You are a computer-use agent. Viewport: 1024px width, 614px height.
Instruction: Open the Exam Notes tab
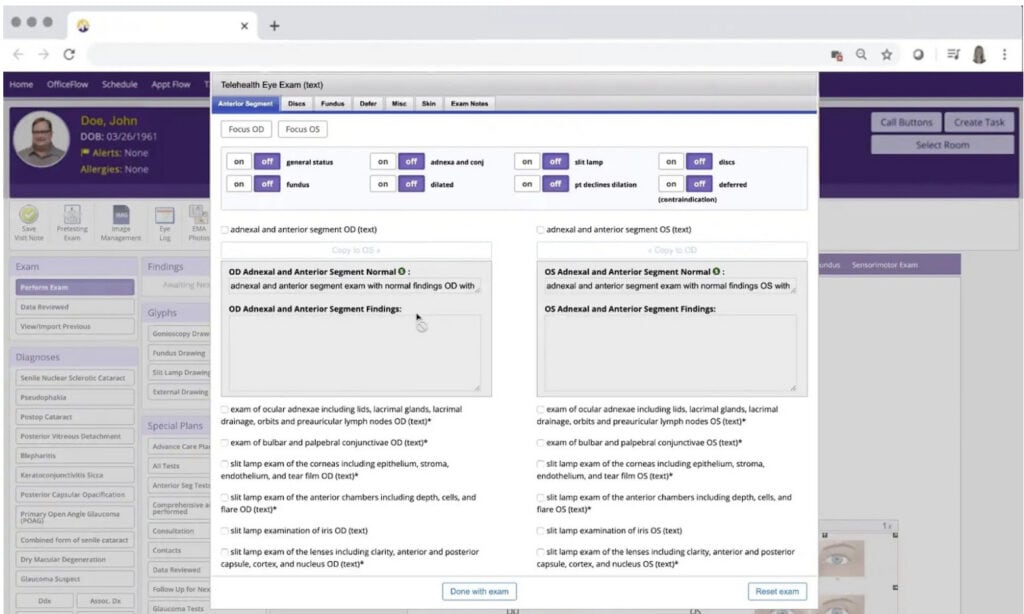click(469, 104)
